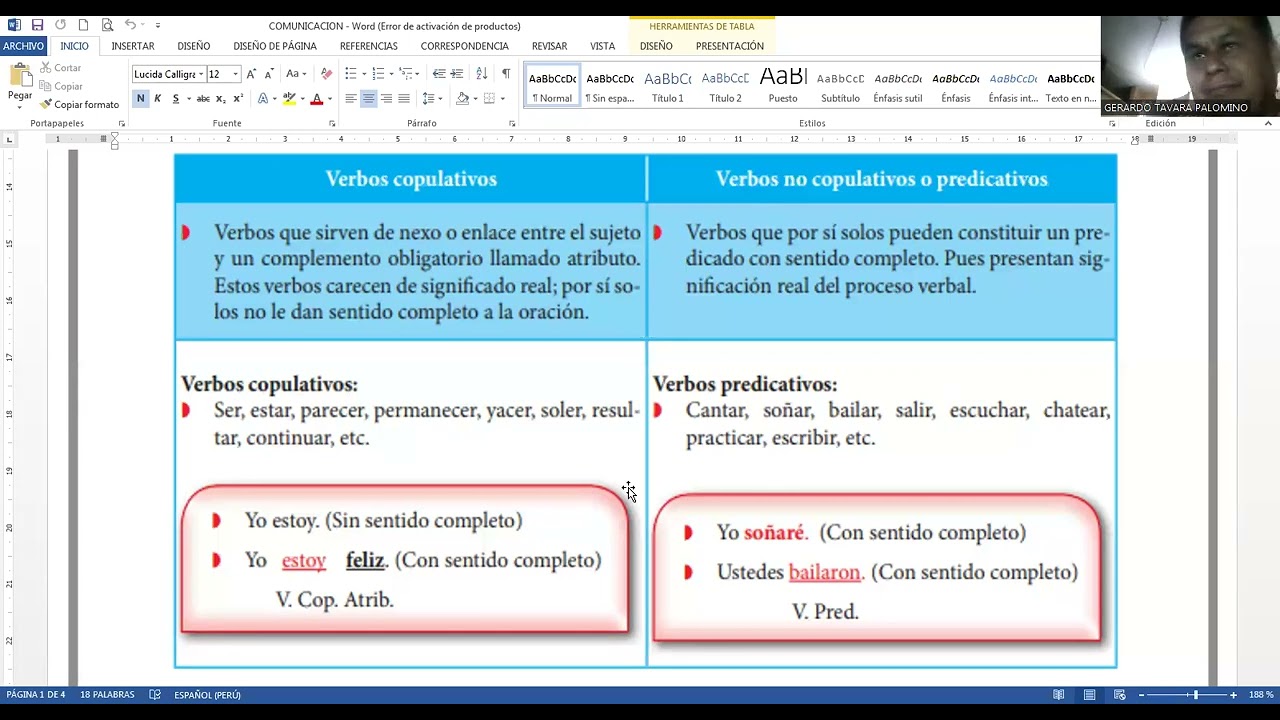Open the Change Case (Aa) dropdown
Screen dimensions: 1280x720
295,74
